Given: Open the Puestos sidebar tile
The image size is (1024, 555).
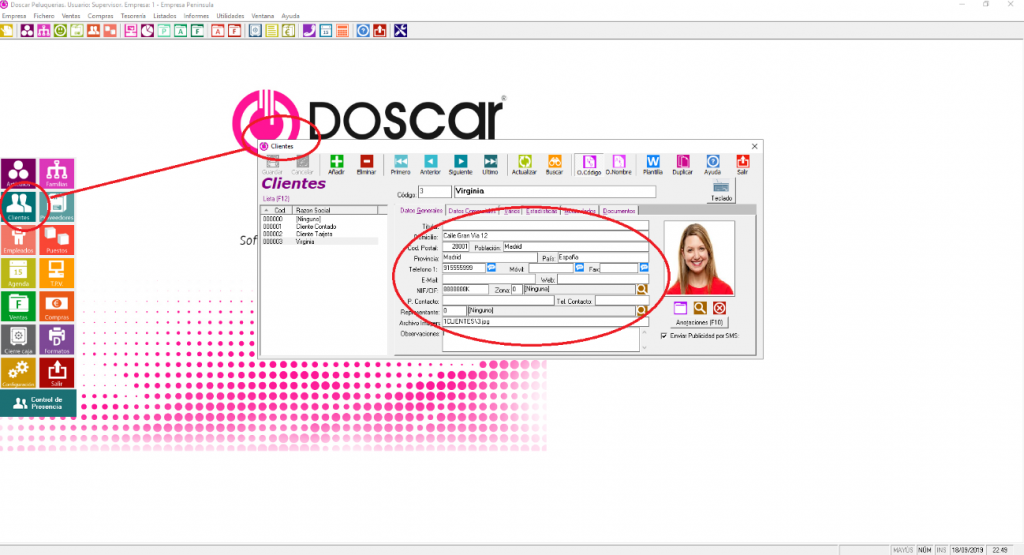Looking at the screenshot, I should tap(57, 240).
